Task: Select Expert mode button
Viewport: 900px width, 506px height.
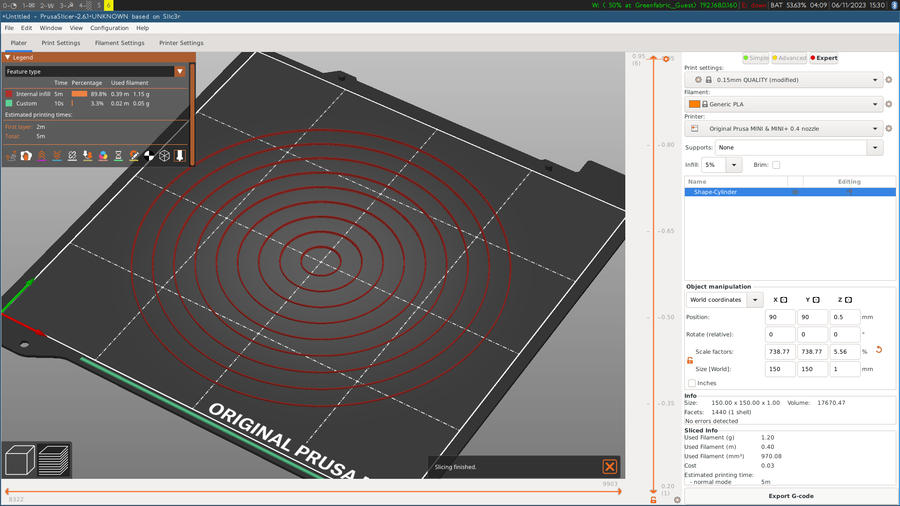Action: tap(824, 58)
